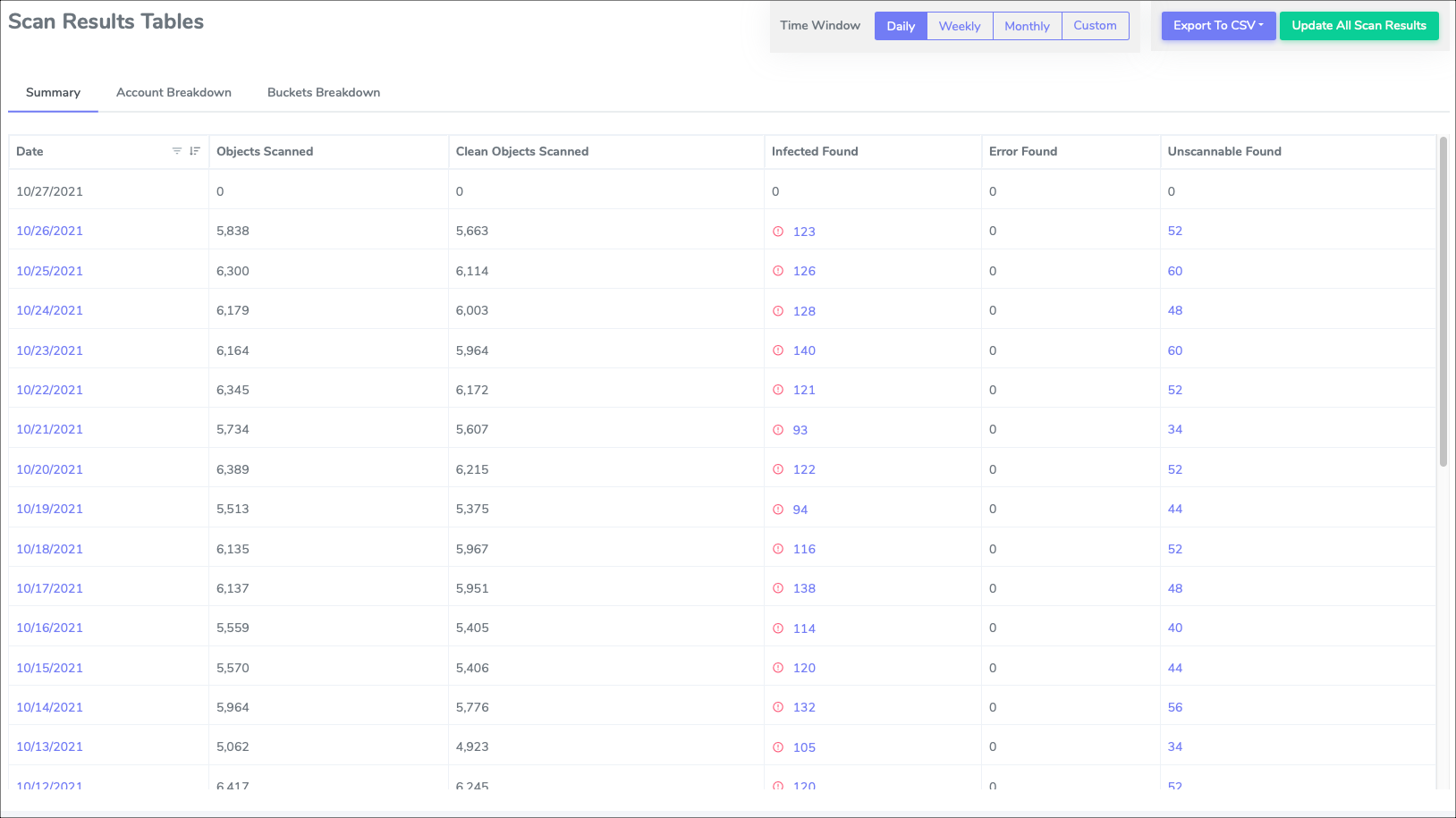1456x818 pixels.
Task: Open the 10/13/2021 date link
Action: point(49,746)
